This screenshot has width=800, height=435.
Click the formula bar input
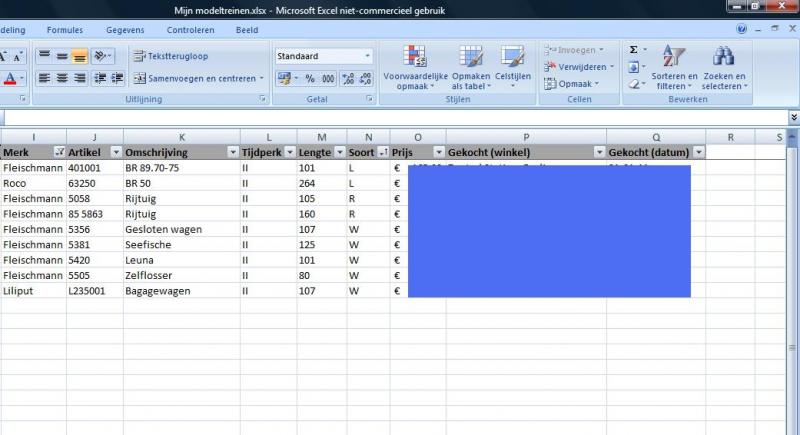(x=395, y=117)
